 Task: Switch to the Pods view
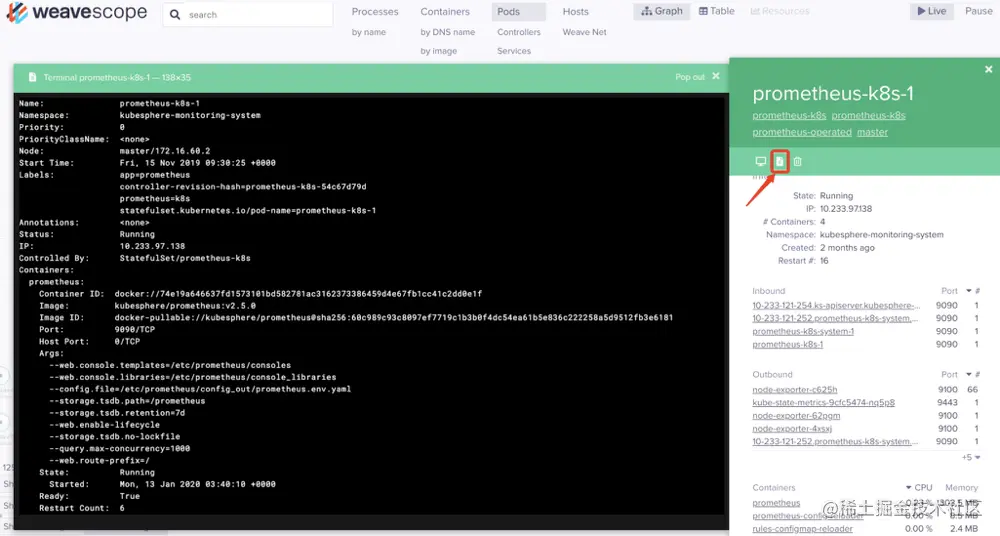coord(518,11)
